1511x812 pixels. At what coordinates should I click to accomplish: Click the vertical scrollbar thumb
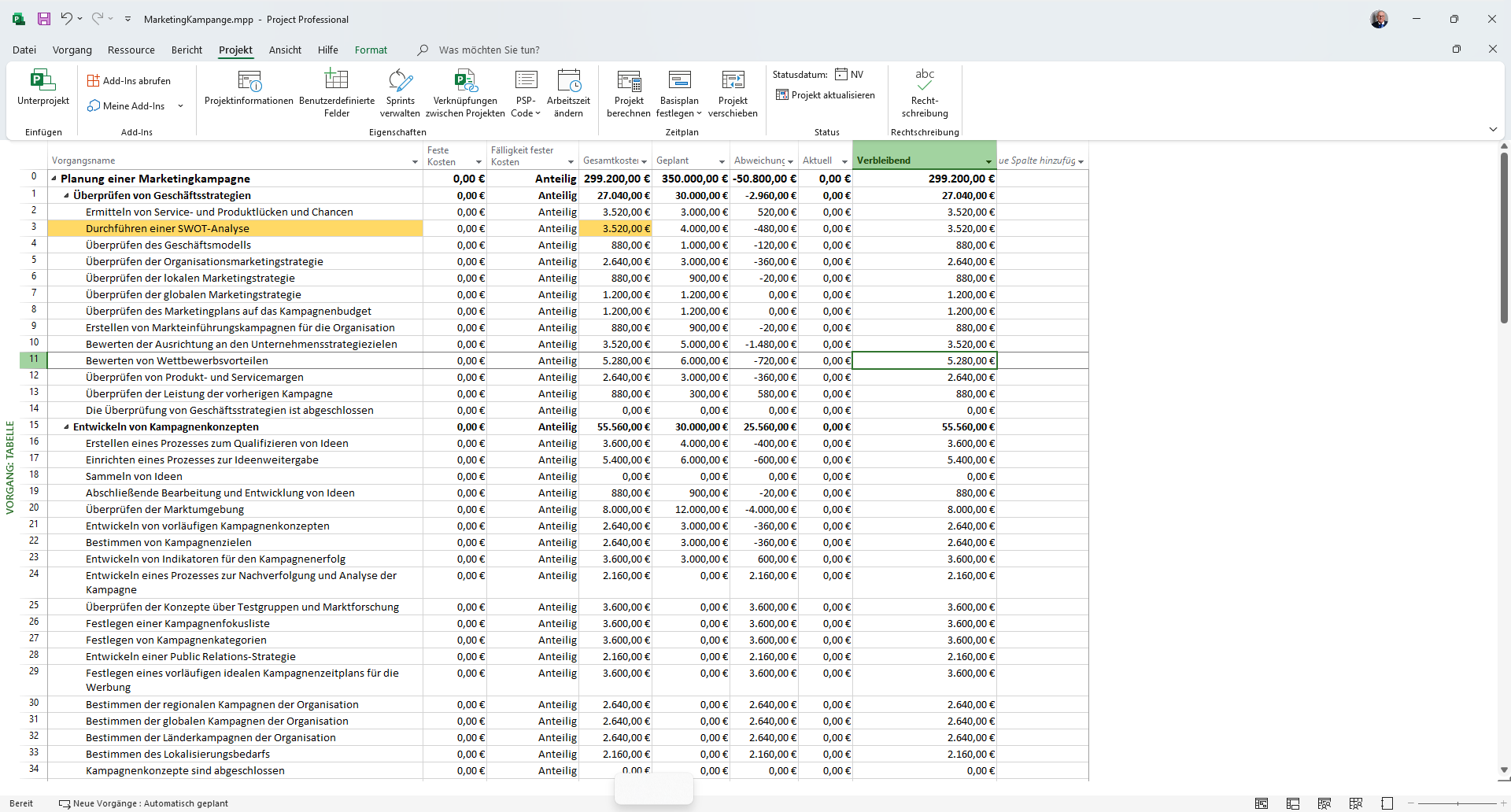pos(1504,236)
